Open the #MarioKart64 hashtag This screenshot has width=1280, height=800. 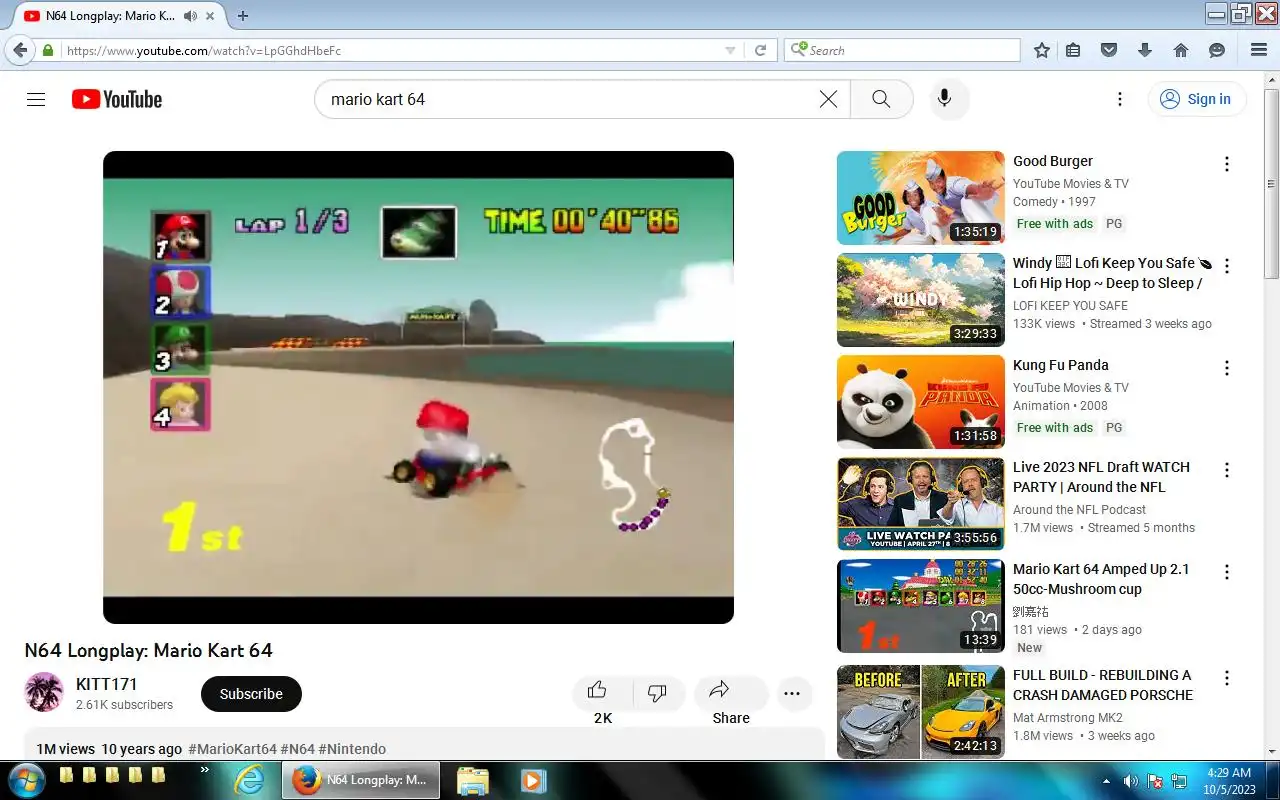click(232, 749)
